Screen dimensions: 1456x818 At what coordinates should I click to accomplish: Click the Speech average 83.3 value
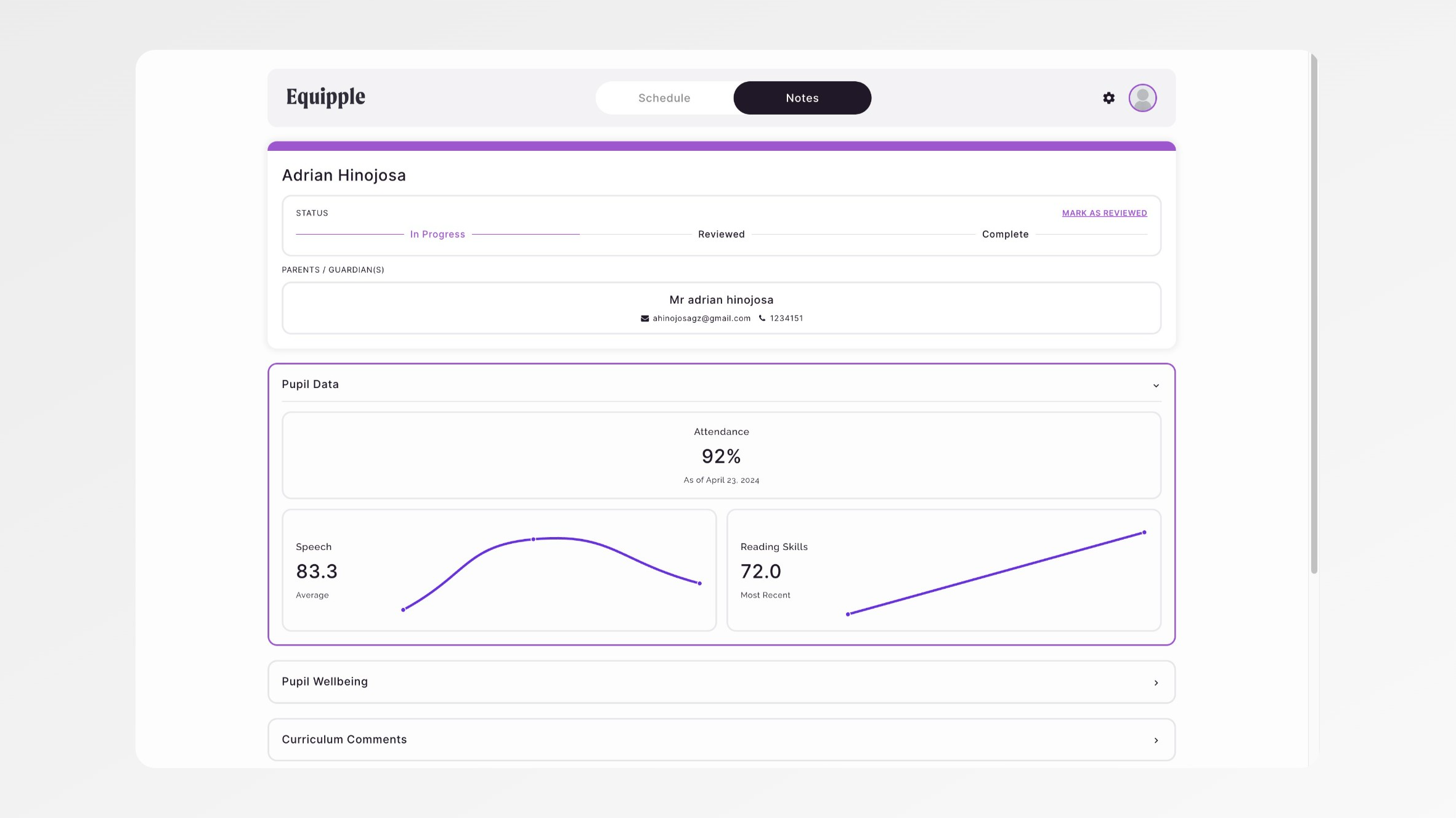pyautogui.click(x=317, y=572)
